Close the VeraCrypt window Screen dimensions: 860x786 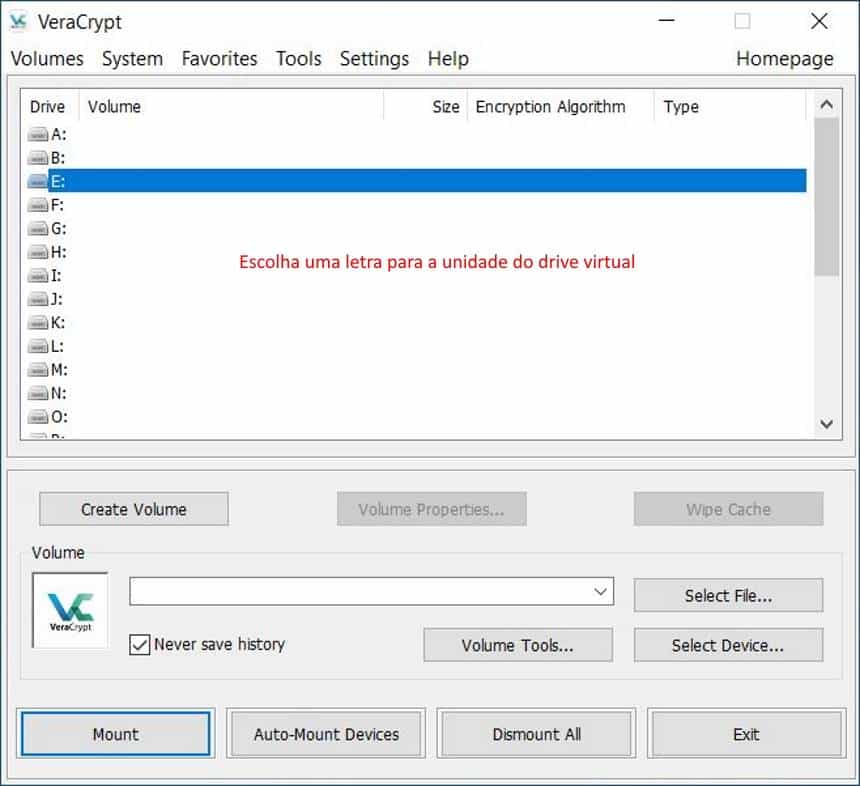point(819,21)
